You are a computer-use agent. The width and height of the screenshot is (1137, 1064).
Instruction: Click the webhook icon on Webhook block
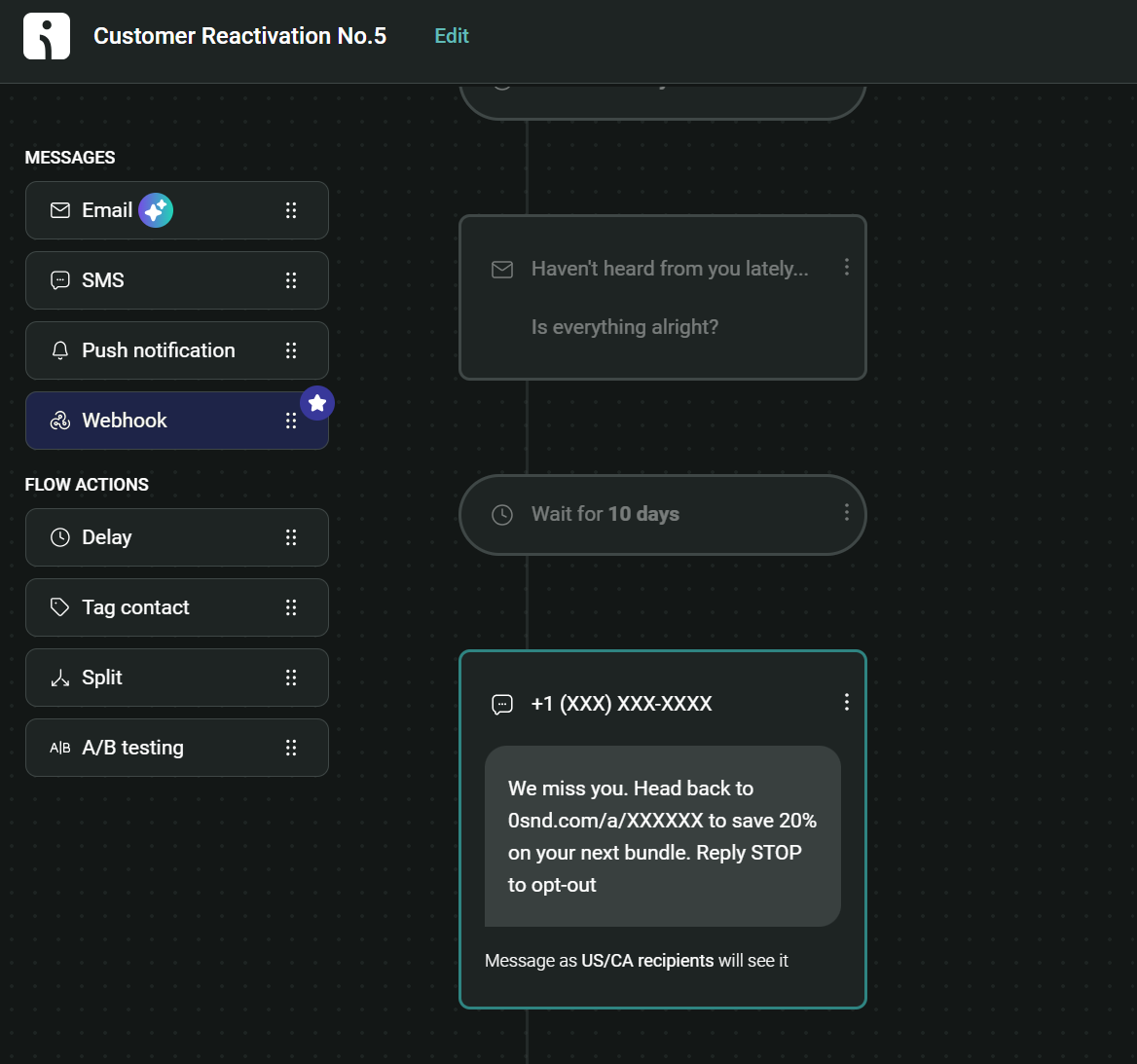[x=60, y=421]
